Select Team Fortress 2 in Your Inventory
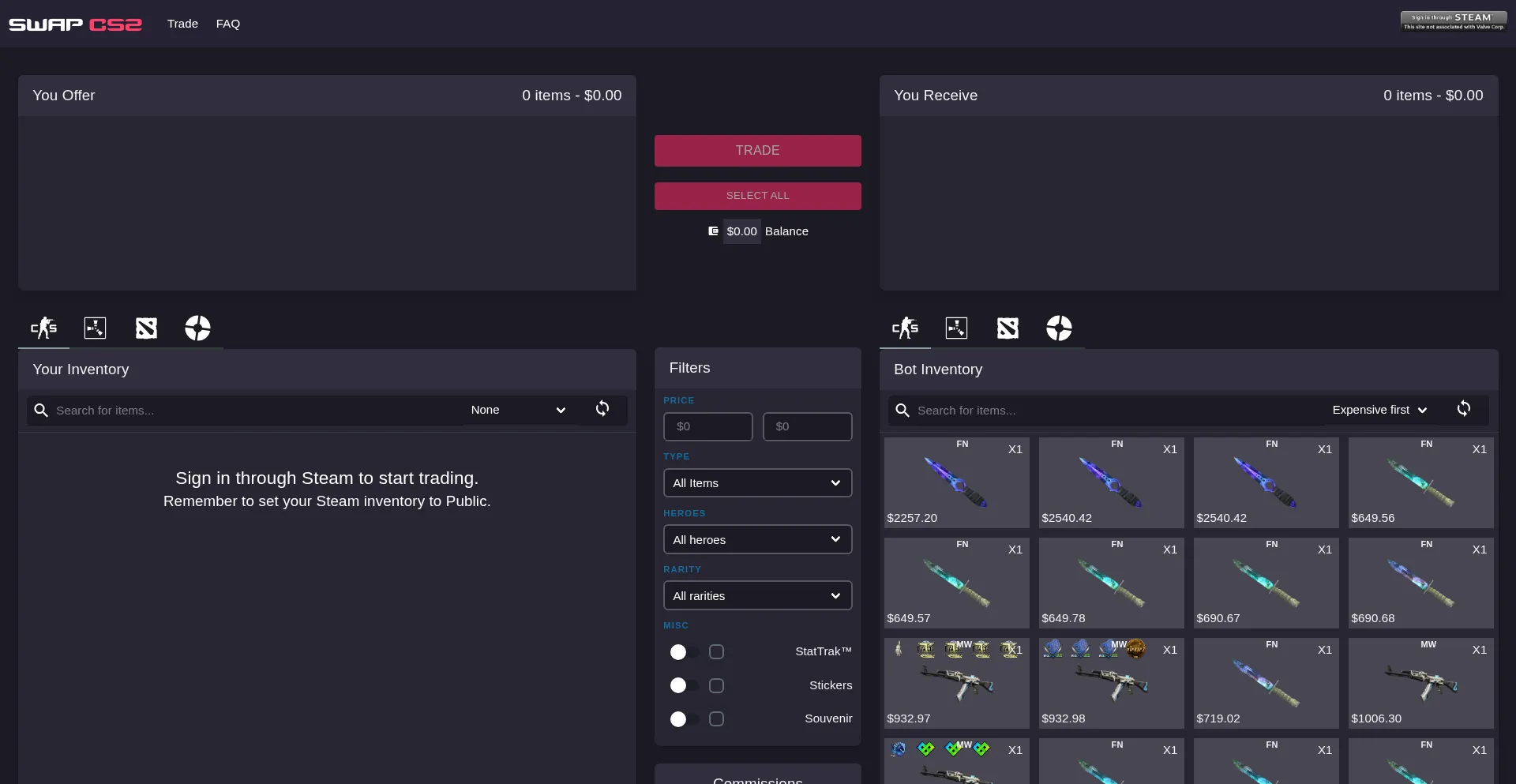Screen dimensions: 1516x784 197,328
